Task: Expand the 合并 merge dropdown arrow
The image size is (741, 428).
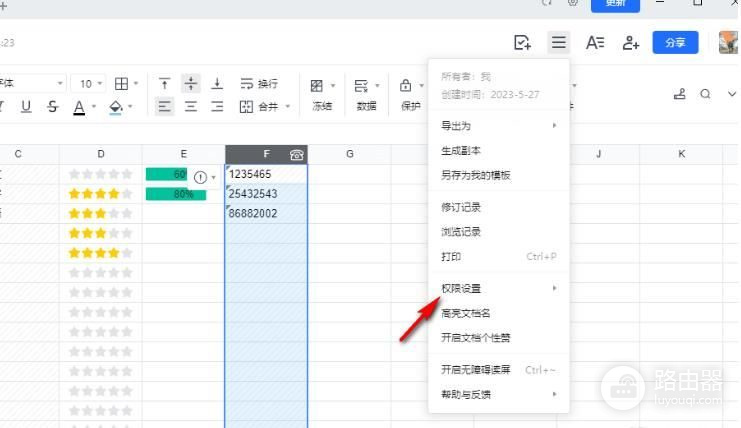Action: point(287,106)
